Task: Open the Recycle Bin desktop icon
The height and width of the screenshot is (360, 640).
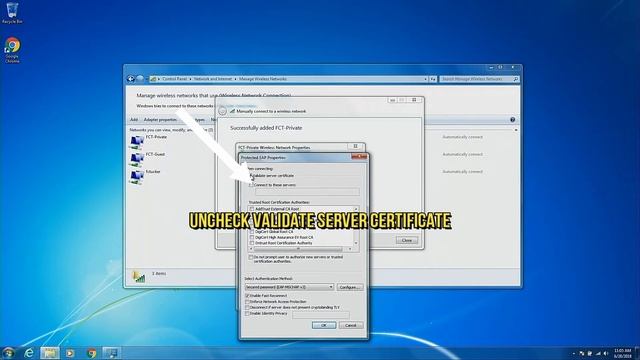Action: tap(12, 13)
